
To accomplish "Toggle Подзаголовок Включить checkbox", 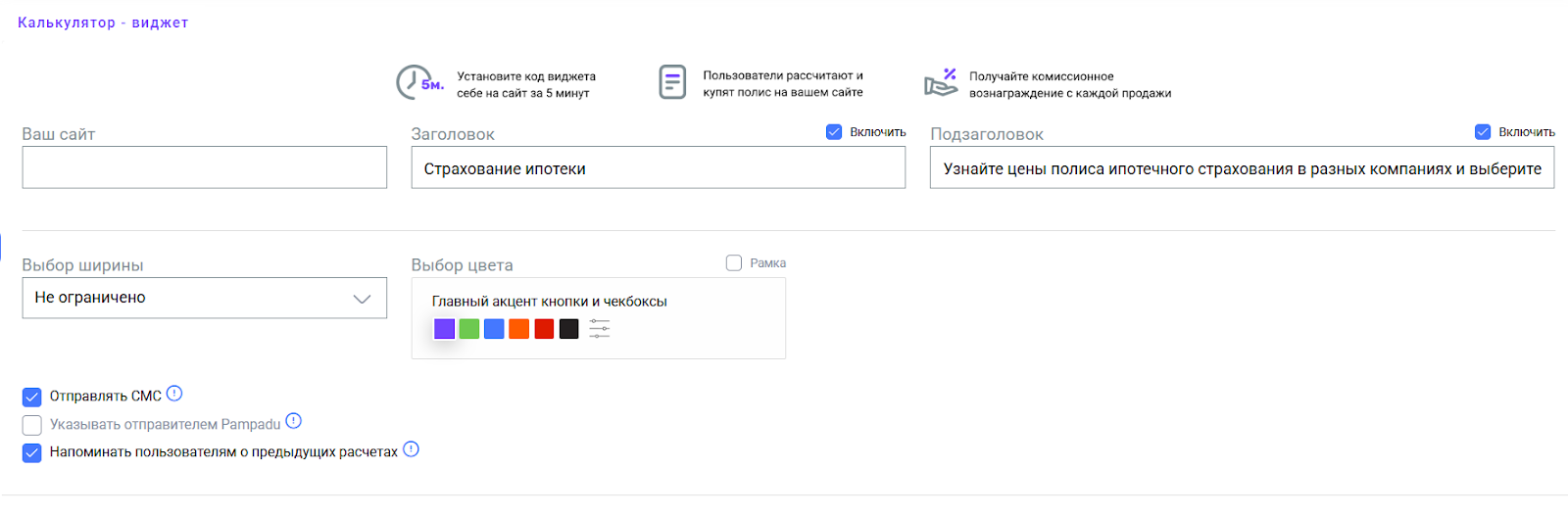I will pyautogui.click(x=1483, y=132).
